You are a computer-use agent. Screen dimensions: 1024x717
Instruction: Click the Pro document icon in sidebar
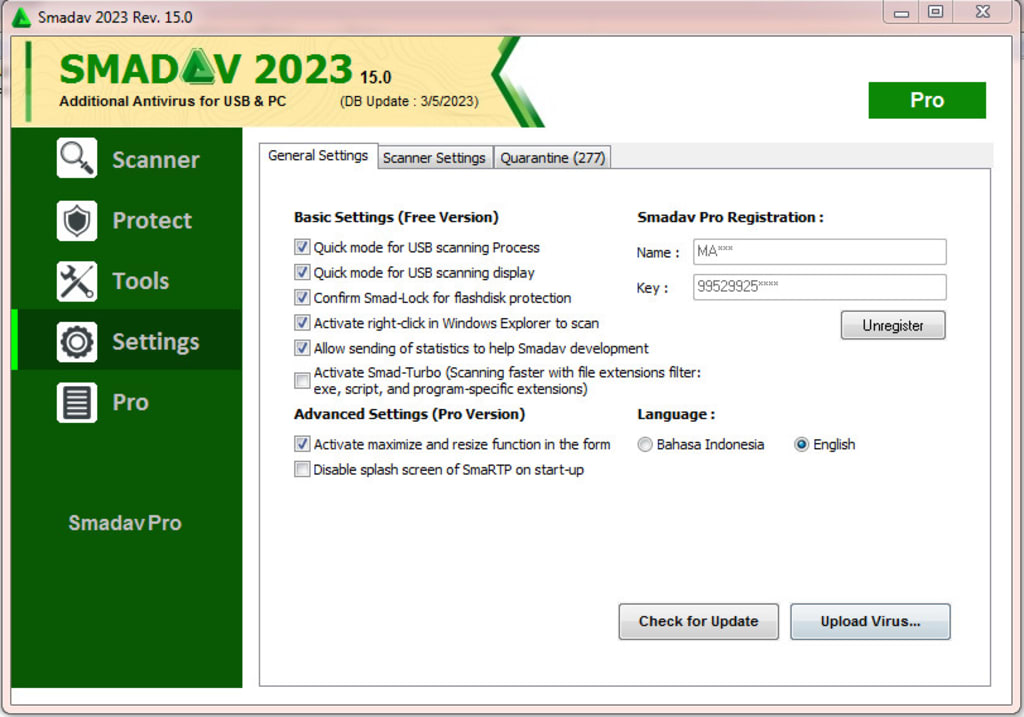77,402
